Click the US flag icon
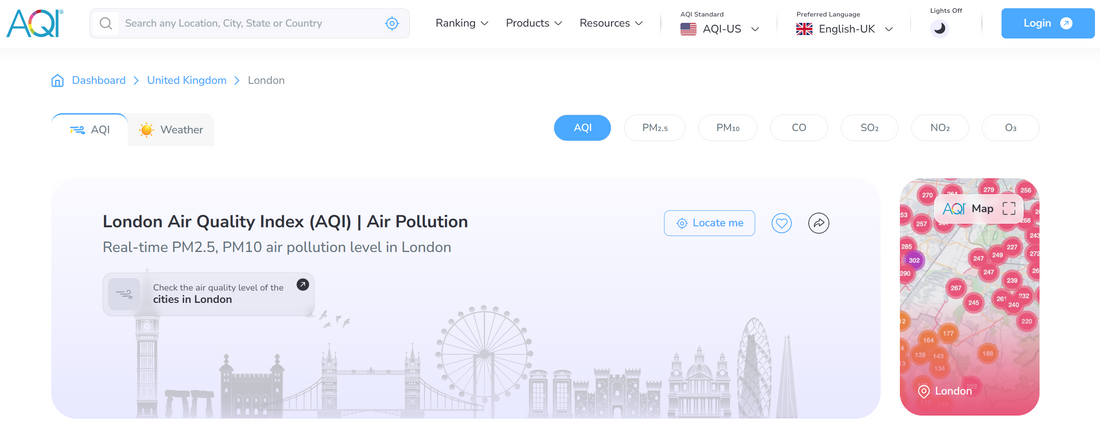 [688, 29]
